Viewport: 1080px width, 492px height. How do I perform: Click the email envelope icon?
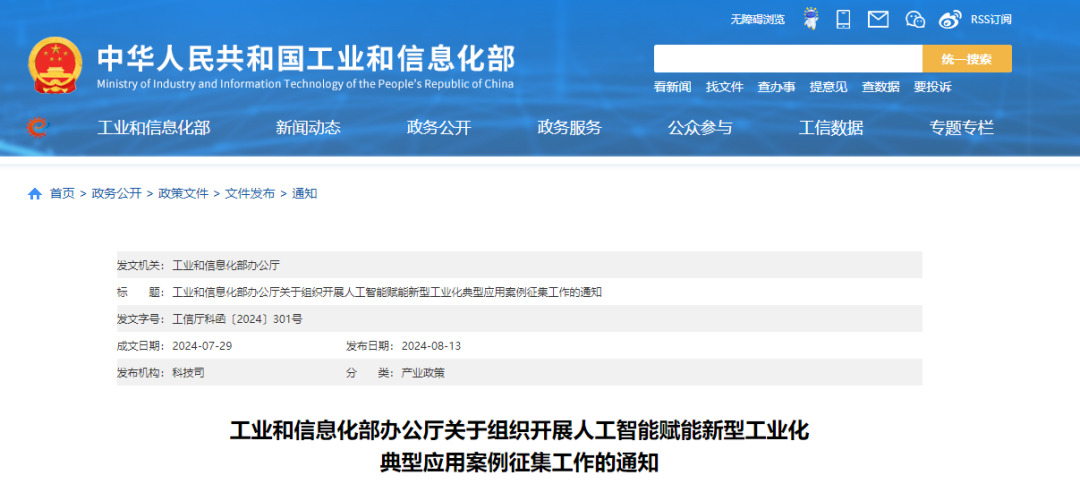878,19
